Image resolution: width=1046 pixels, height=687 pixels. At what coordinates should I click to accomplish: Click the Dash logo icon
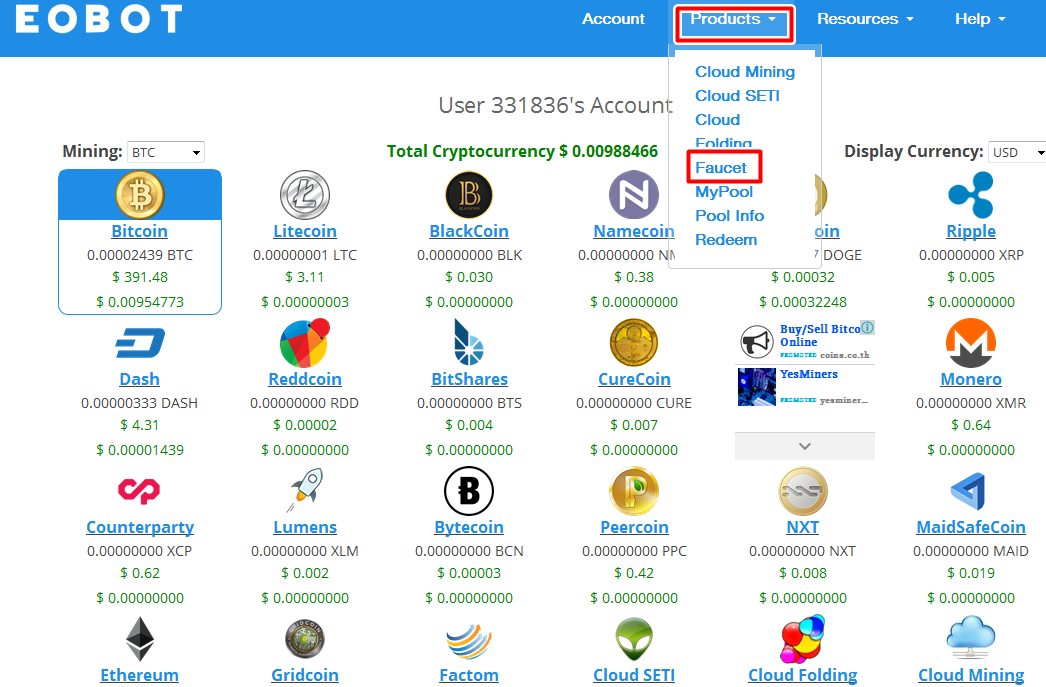[x=139, y=343]
